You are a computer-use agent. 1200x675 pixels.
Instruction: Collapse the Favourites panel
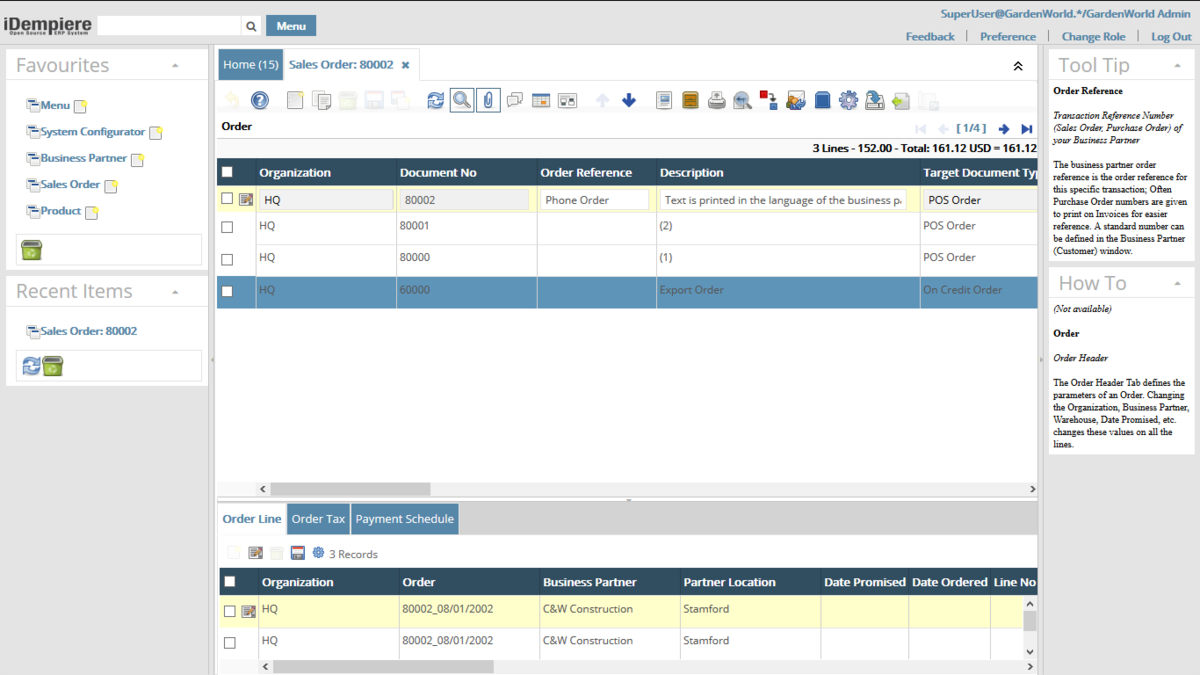pos(175,66)
